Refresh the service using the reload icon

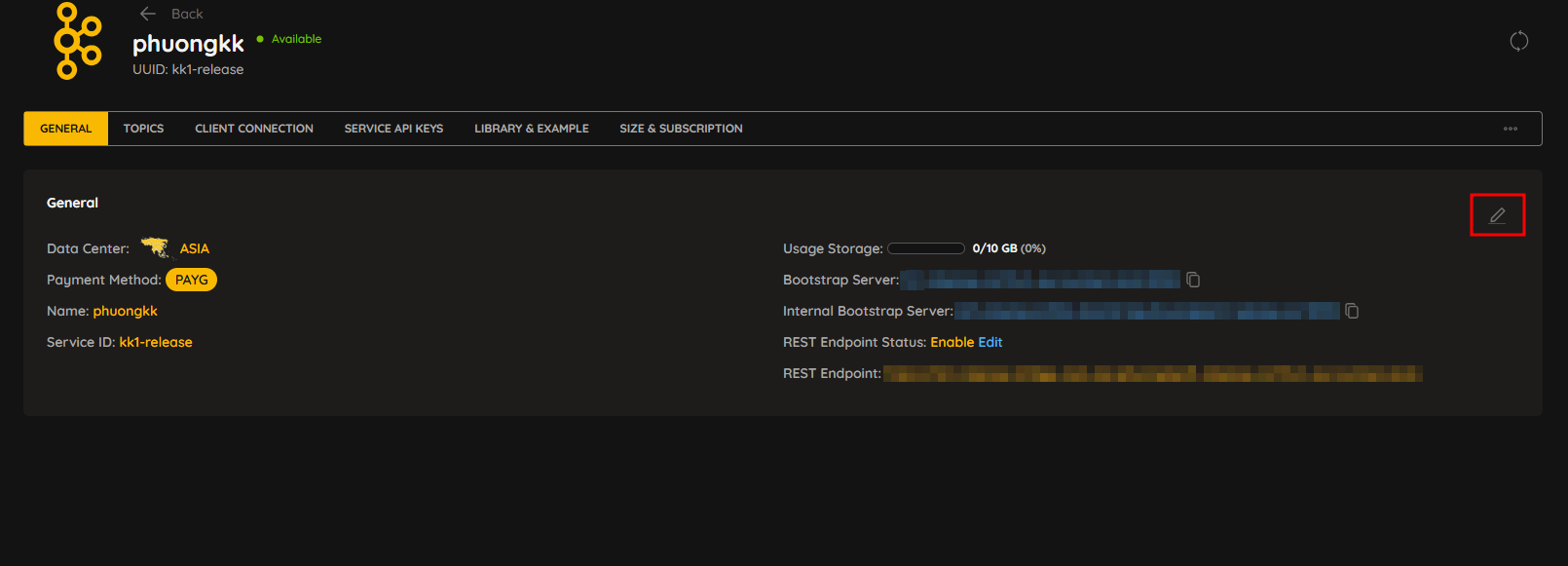point(1518,41)
